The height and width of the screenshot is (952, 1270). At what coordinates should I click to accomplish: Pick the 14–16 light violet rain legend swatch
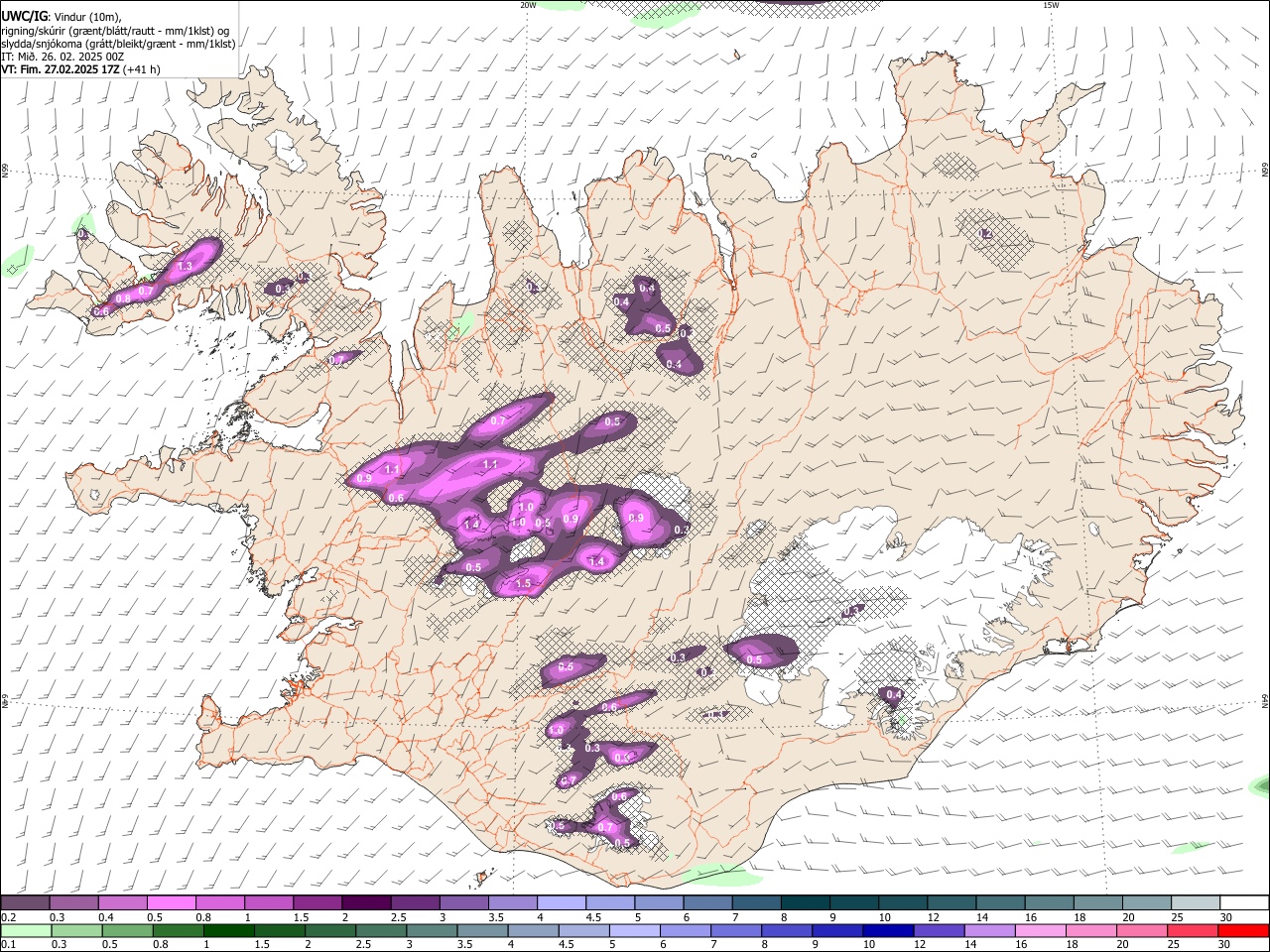pyautogui.click(x=988, y=931)
